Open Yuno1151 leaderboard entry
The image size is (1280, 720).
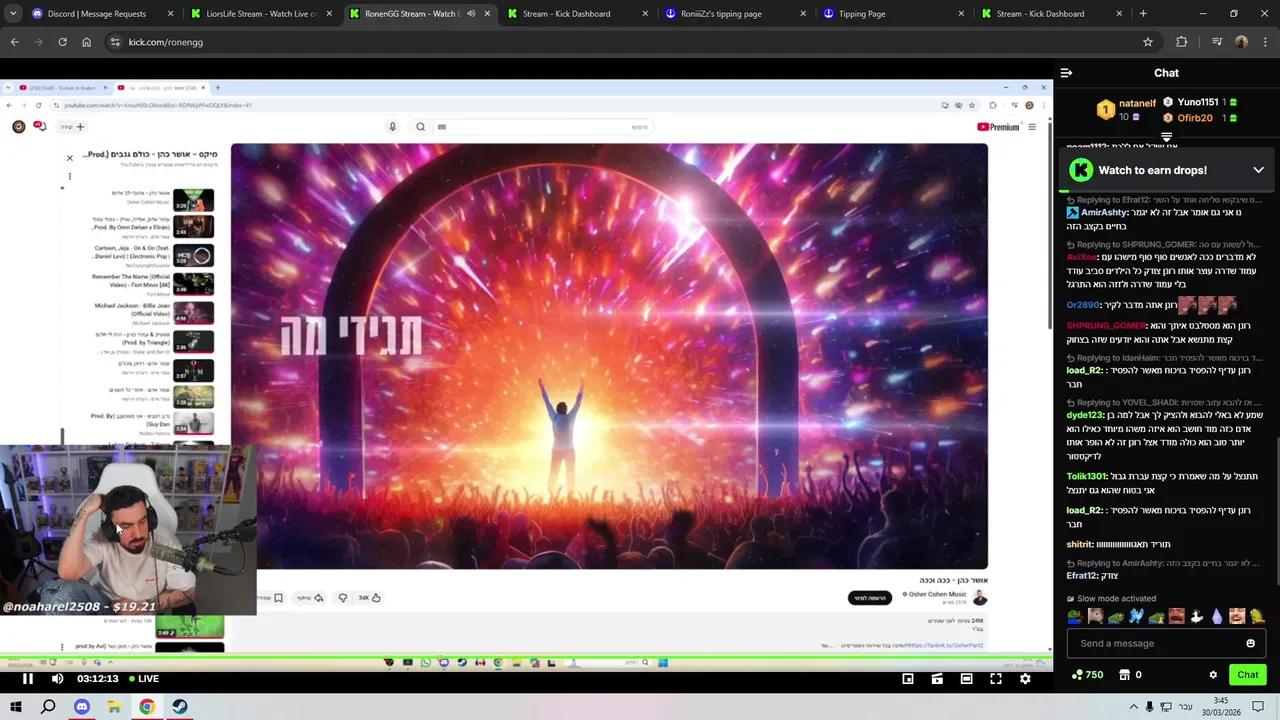click(1200, 102)
